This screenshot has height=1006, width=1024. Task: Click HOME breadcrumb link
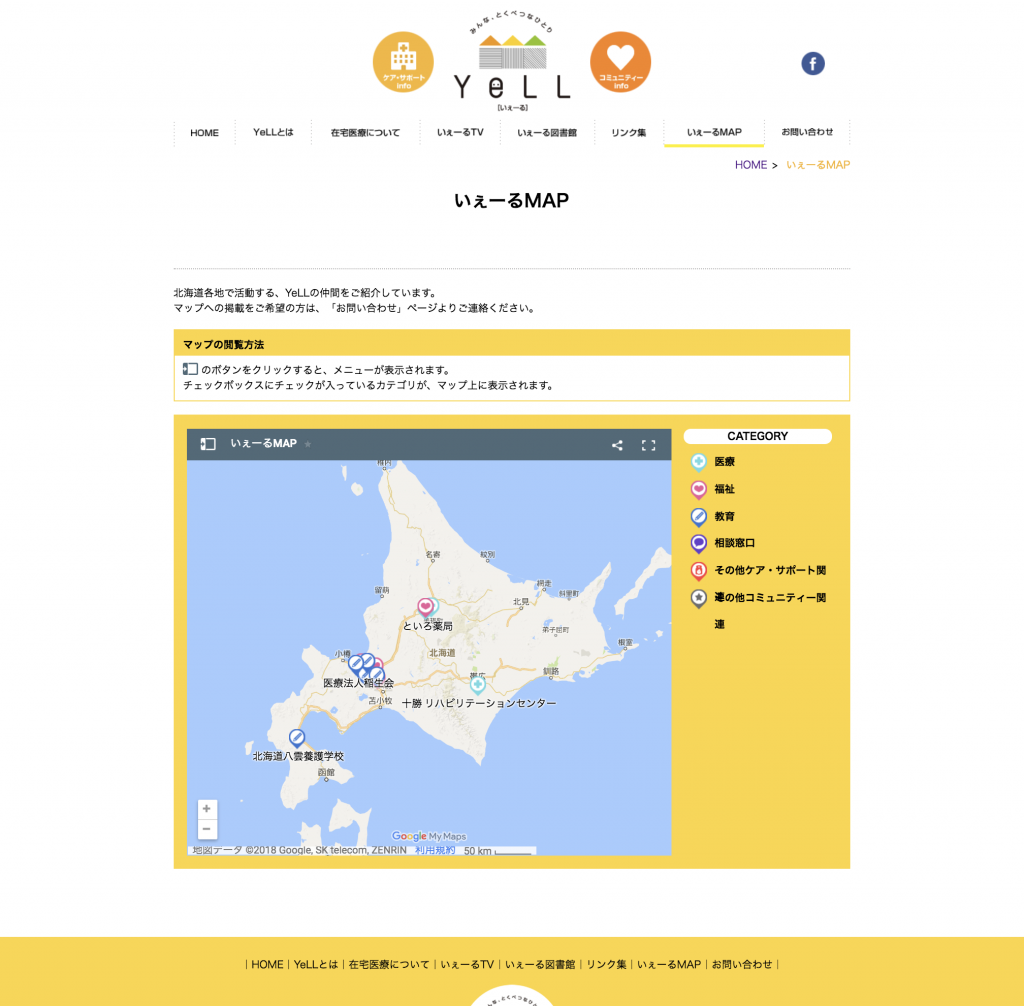click(x=750, y=165)
